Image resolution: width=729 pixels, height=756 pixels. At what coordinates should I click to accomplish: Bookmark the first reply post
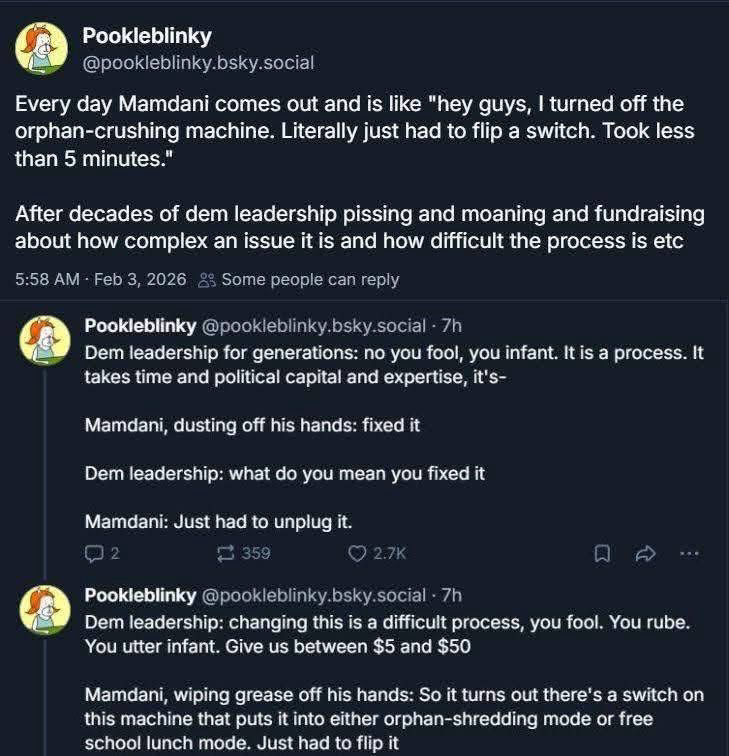coord(602,553)
